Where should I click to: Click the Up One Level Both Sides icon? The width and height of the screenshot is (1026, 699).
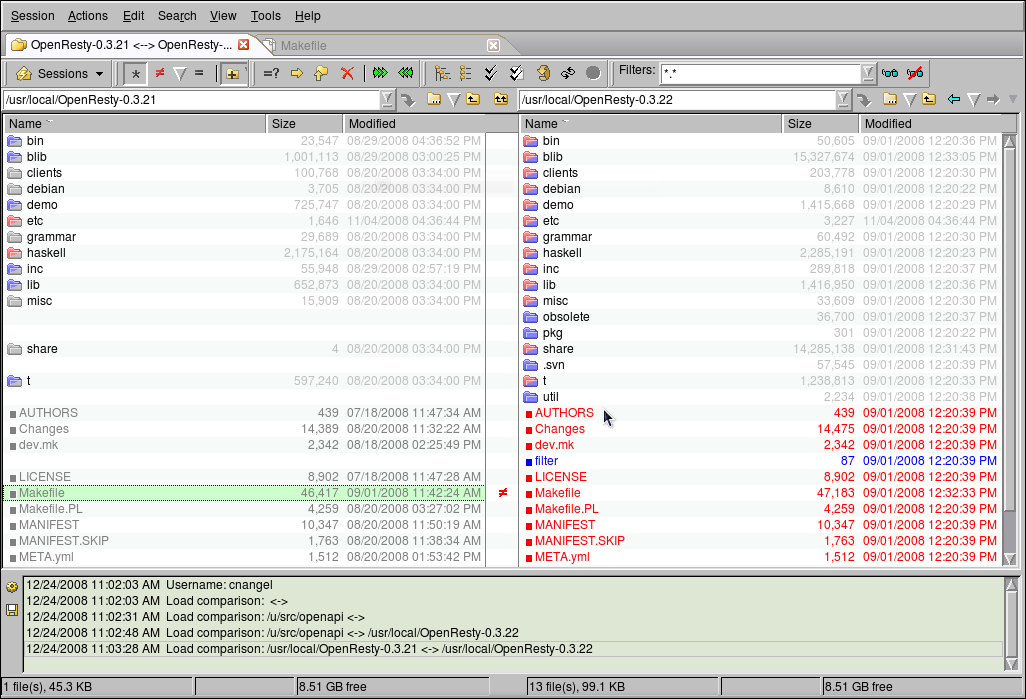point(501,99)
